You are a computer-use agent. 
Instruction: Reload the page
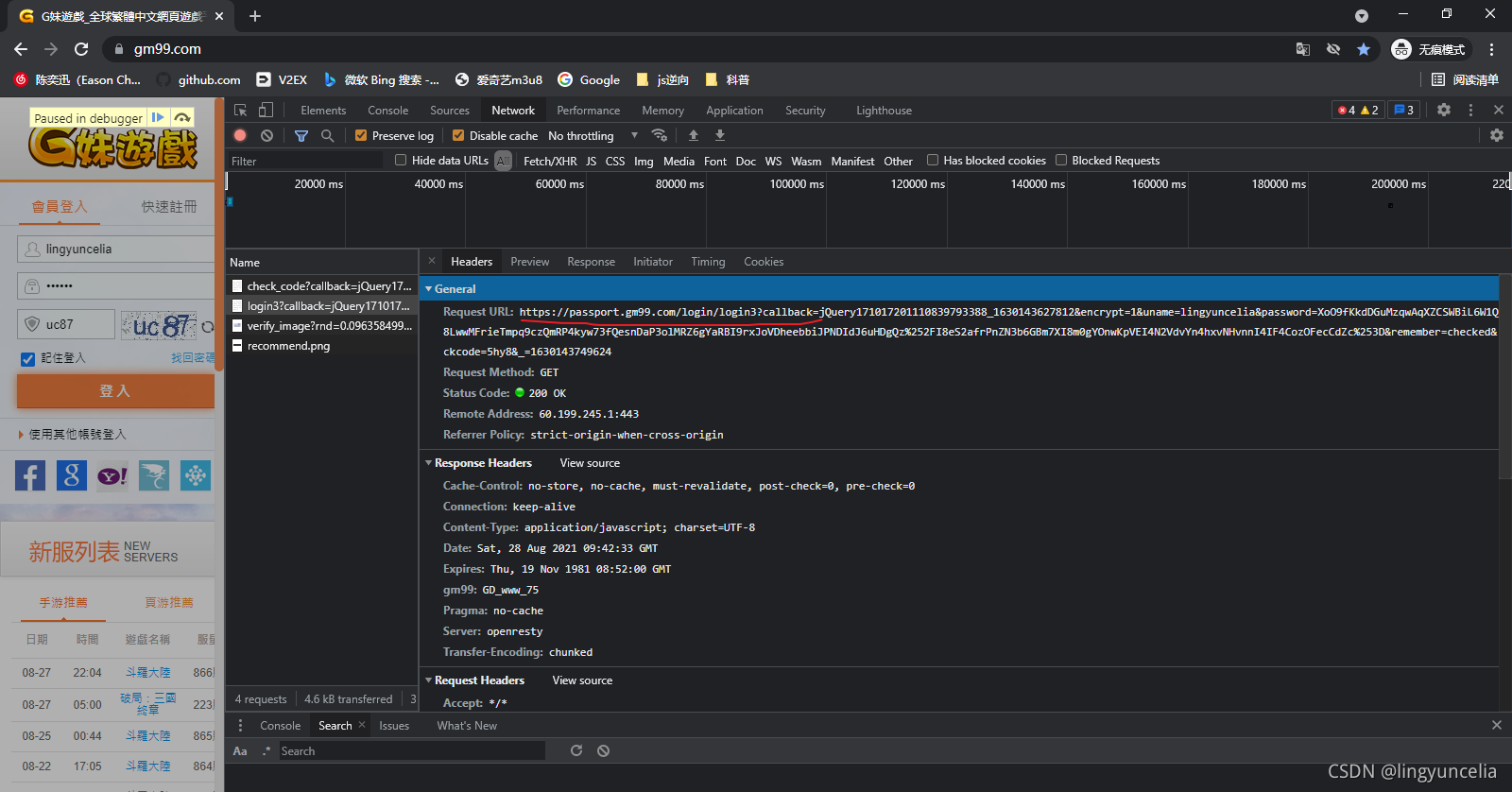click(81, 49)
